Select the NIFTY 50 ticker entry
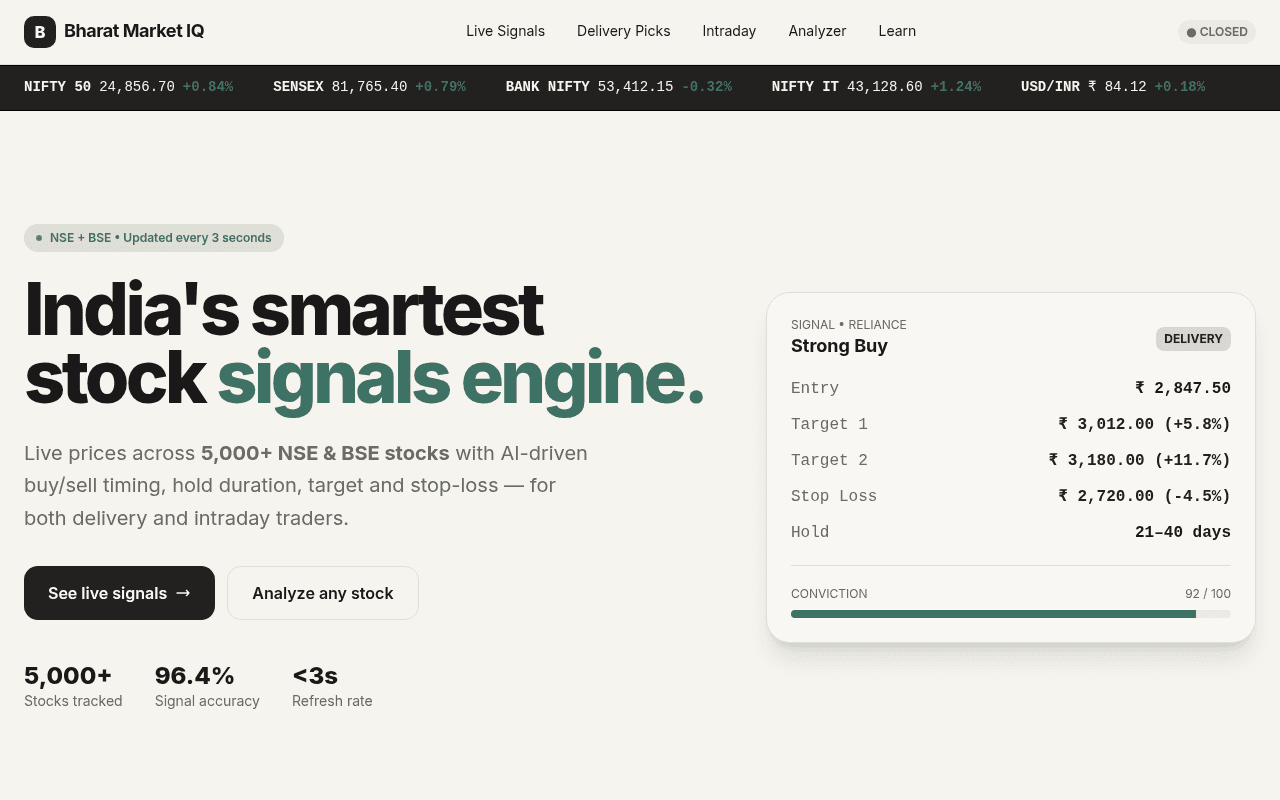Viewport: 1280px width, 800px height. [128, 87]
